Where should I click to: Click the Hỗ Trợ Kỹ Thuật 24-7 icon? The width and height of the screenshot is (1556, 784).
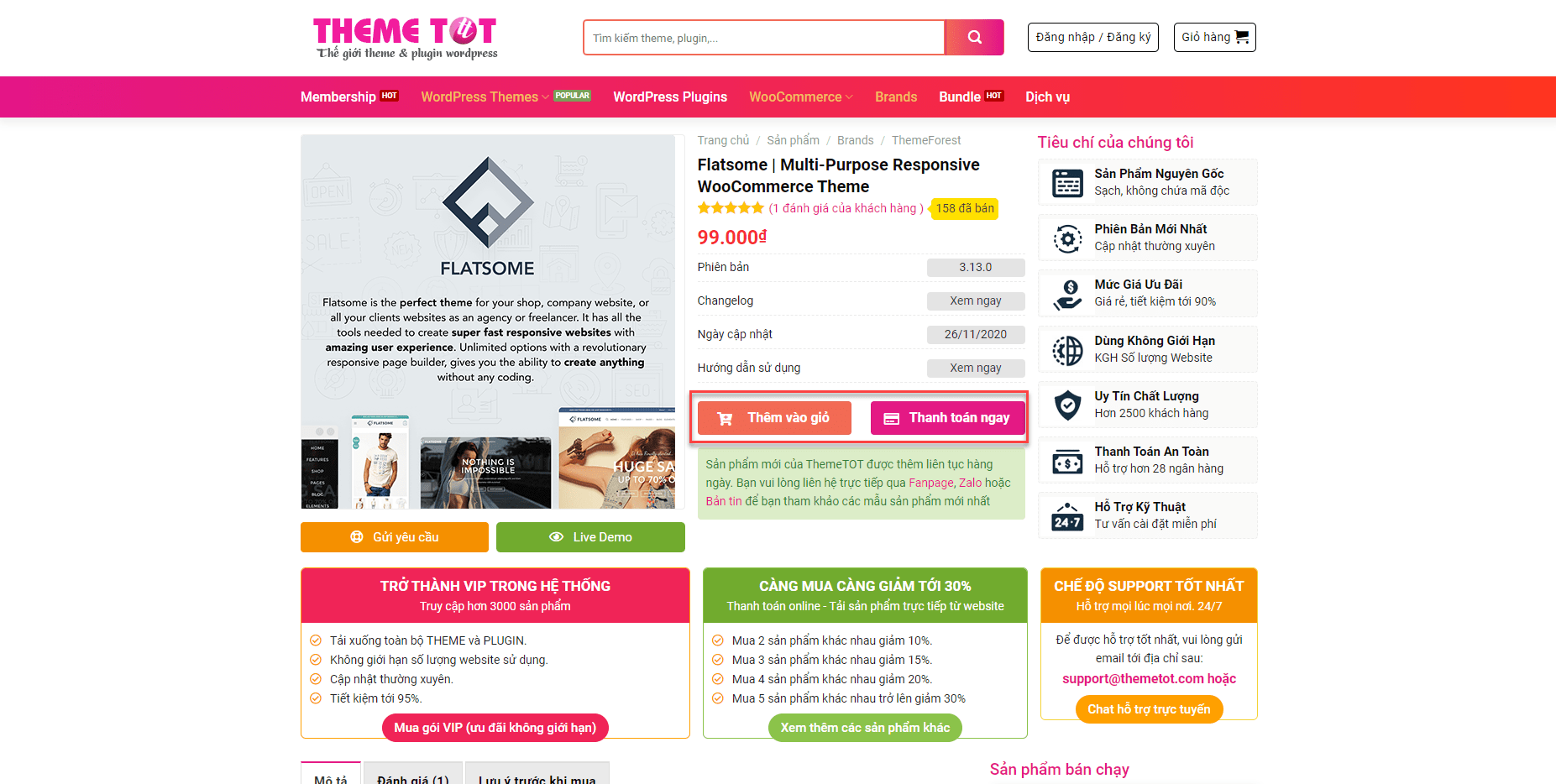[x=1067, y=516]
